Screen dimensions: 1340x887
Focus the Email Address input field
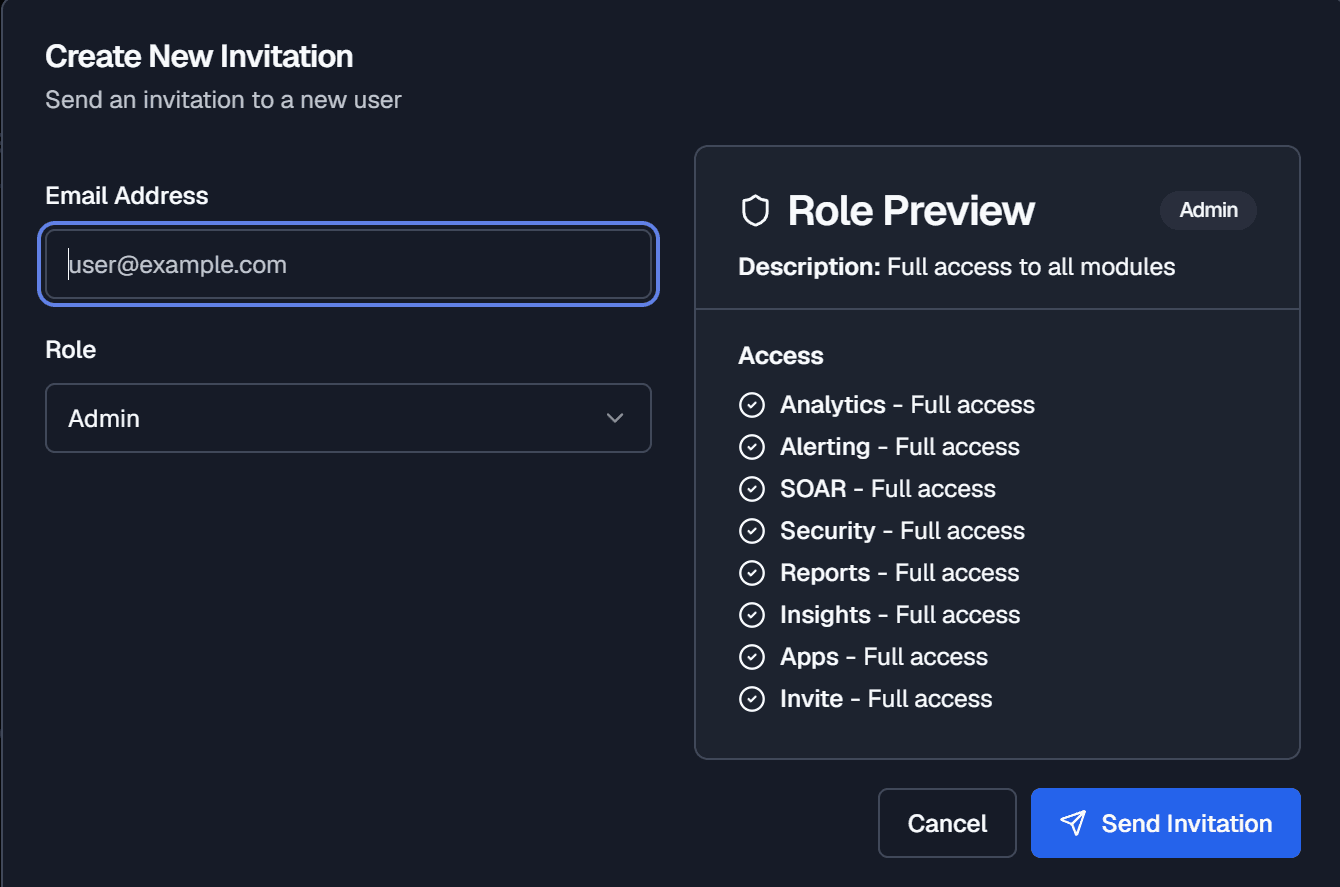348,265
